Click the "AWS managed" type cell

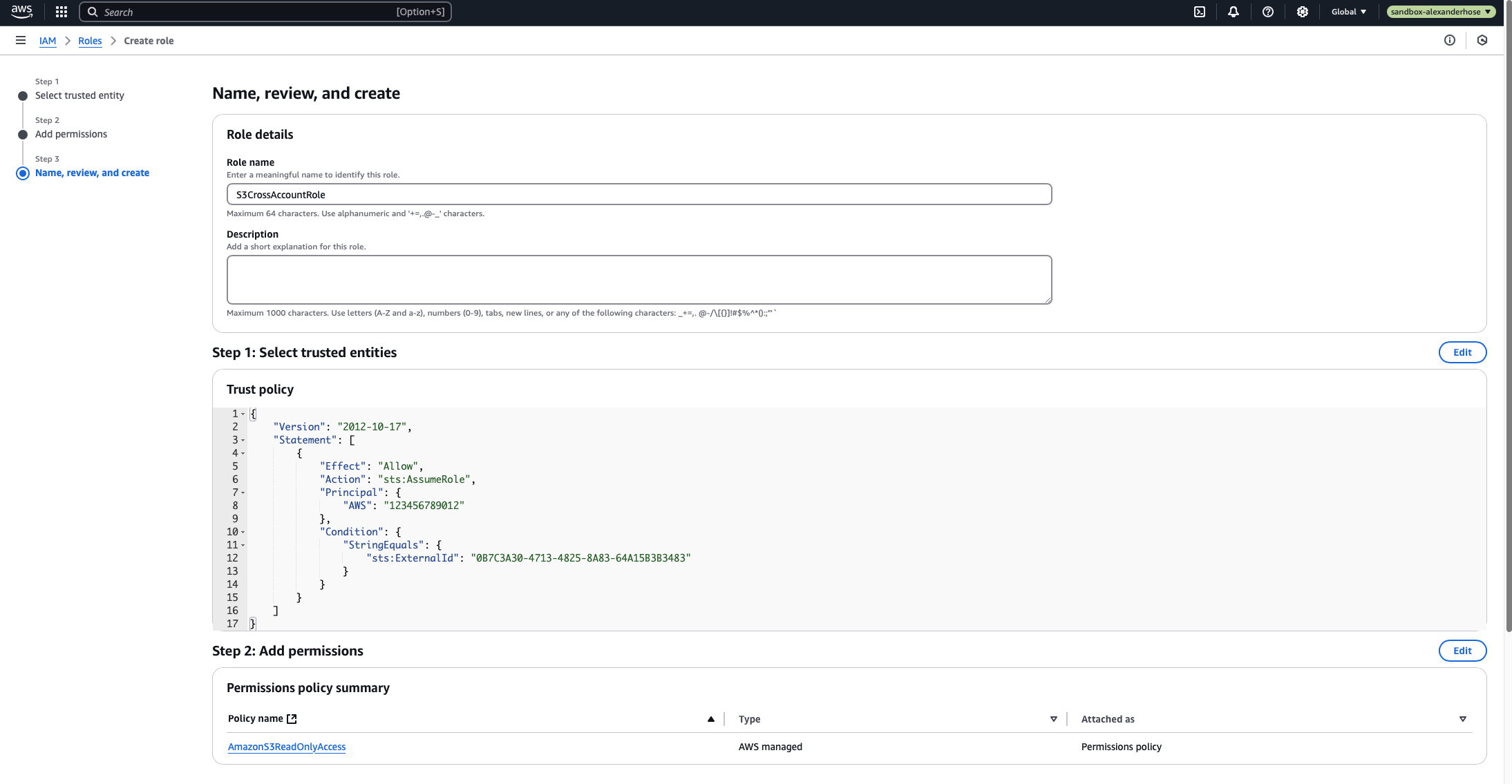[x=771, y=747]
